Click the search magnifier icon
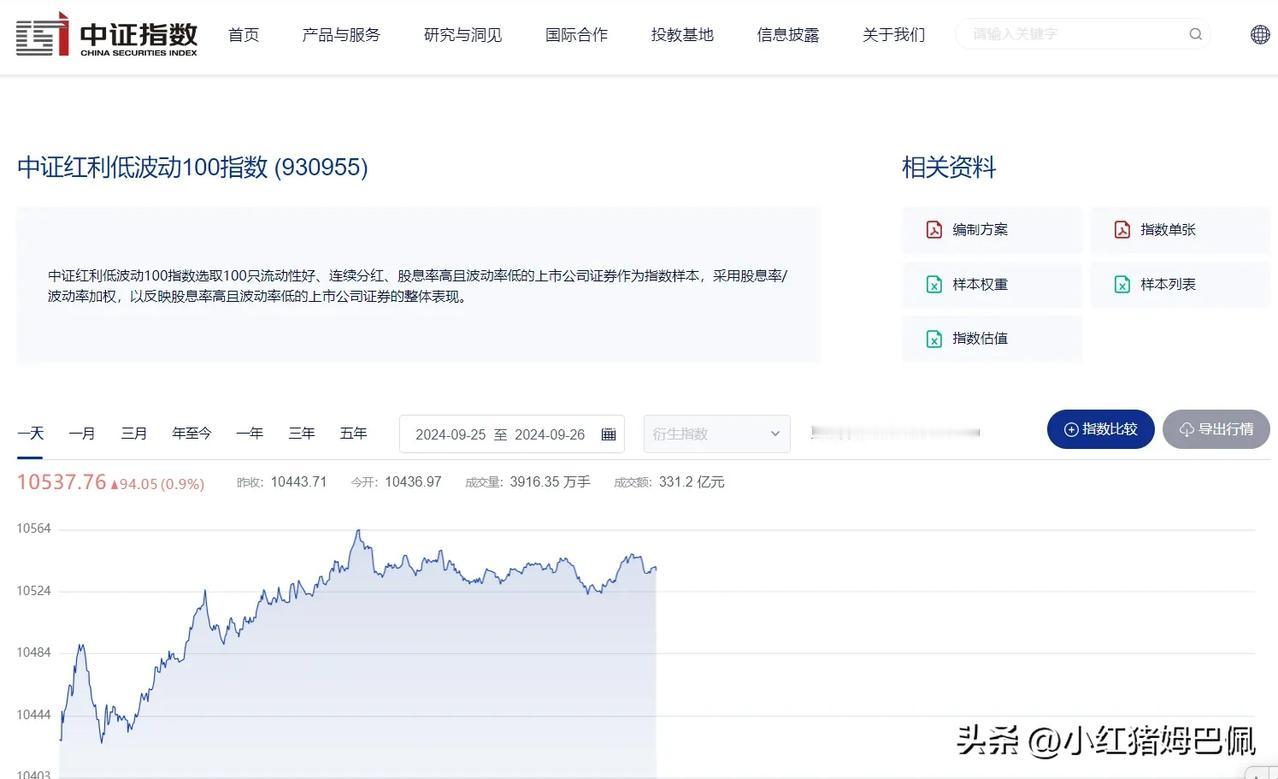1278x779 pixels. (1195, 34)
